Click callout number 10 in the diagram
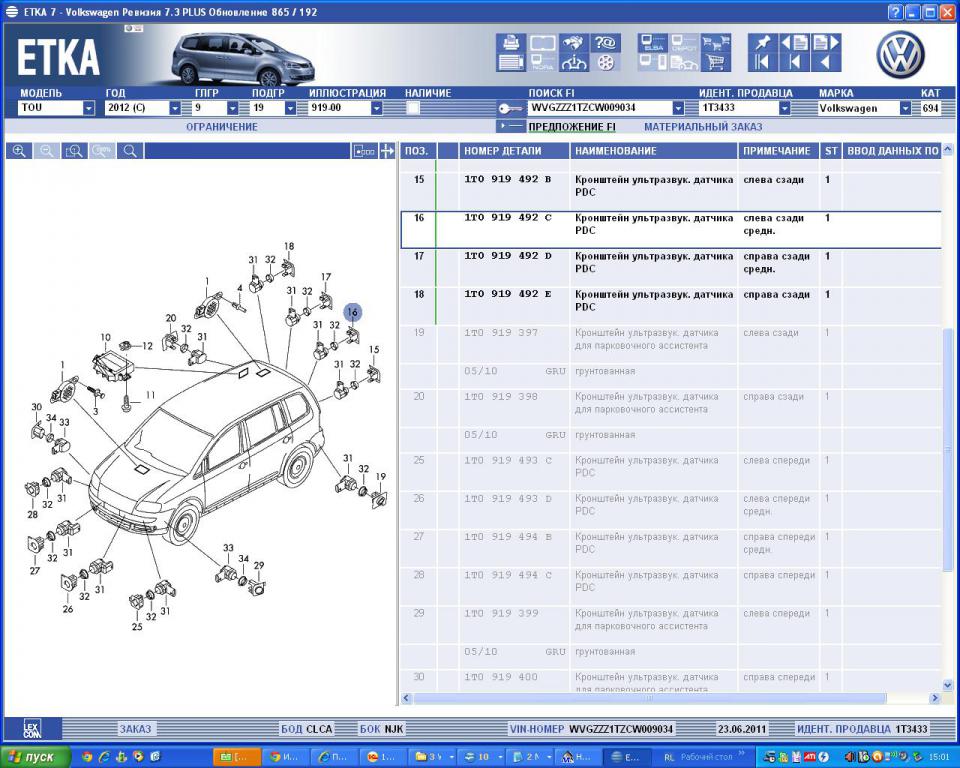960x768 pixels. pos(105,337)
